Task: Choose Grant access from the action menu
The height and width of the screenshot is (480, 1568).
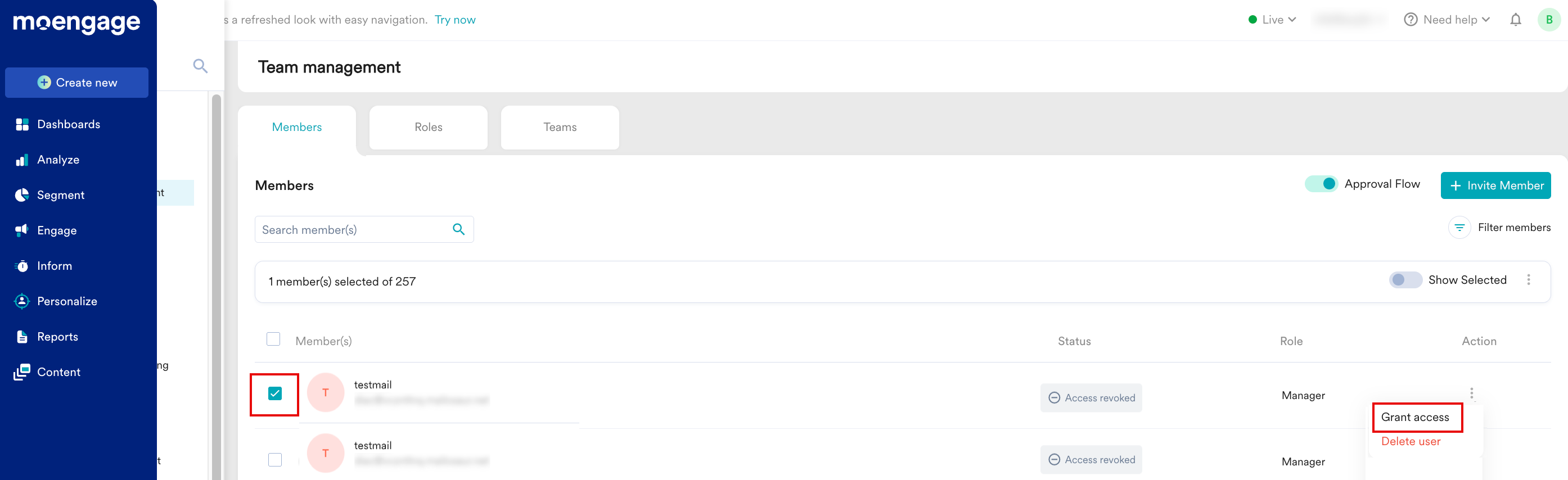Action: coord(1414,418)
